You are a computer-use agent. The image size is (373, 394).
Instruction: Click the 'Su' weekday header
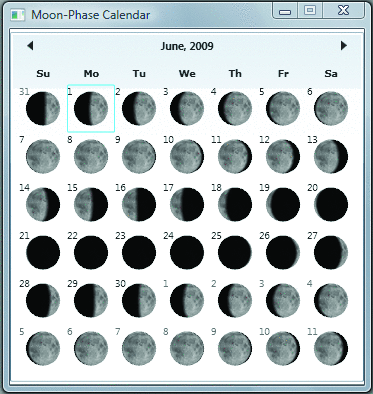pos(43,74)
